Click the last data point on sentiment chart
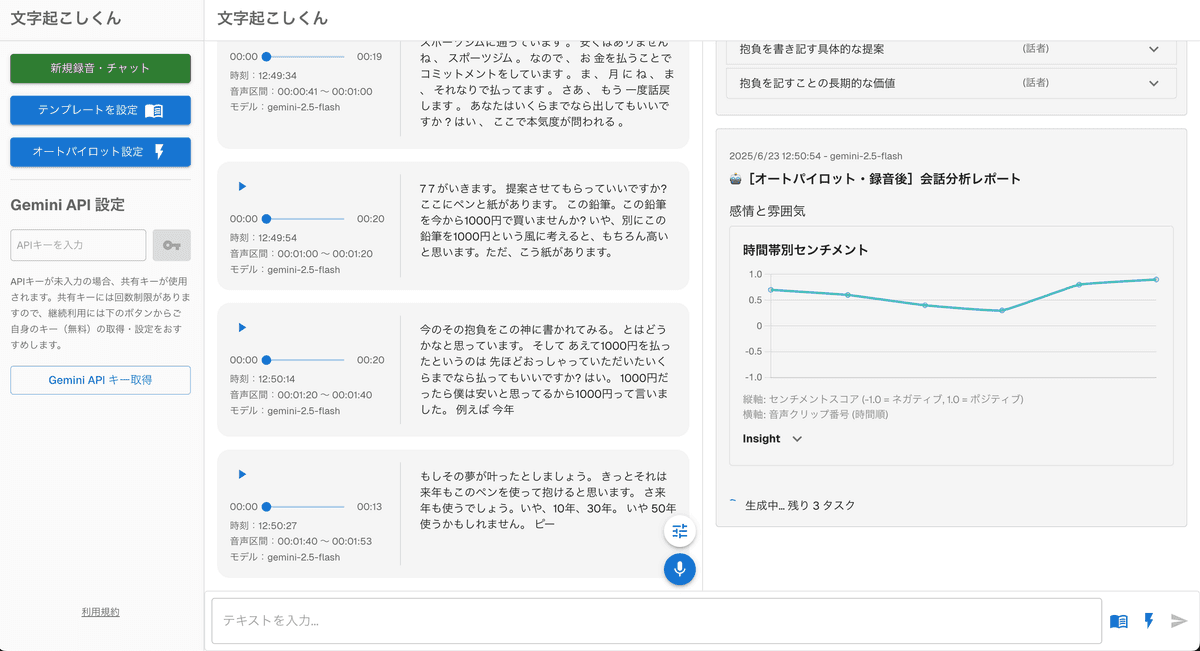This screenshot has width=1200, height=651. (1156, 279)
